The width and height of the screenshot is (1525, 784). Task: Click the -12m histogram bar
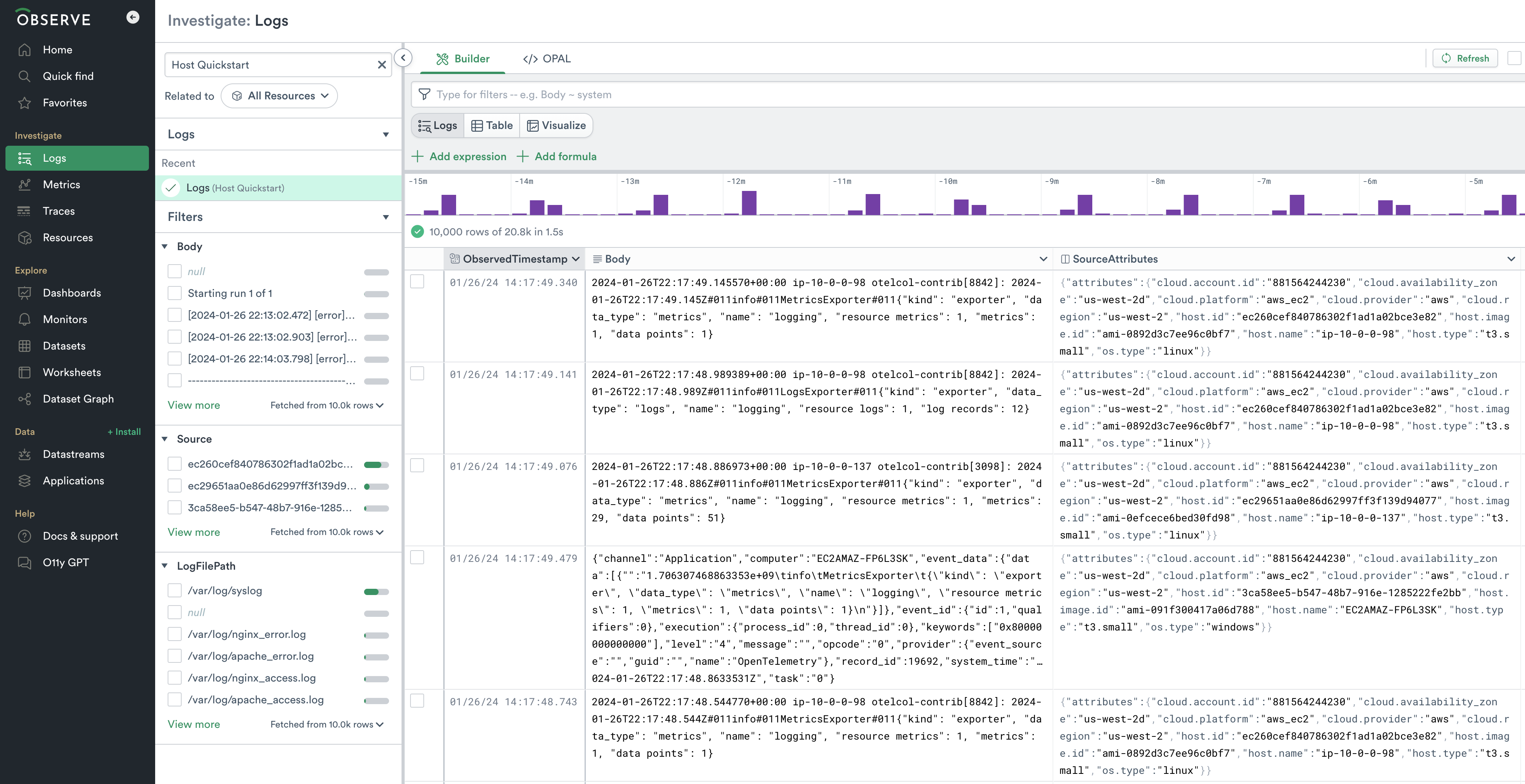pyautogui.click(x=749, y=203)
